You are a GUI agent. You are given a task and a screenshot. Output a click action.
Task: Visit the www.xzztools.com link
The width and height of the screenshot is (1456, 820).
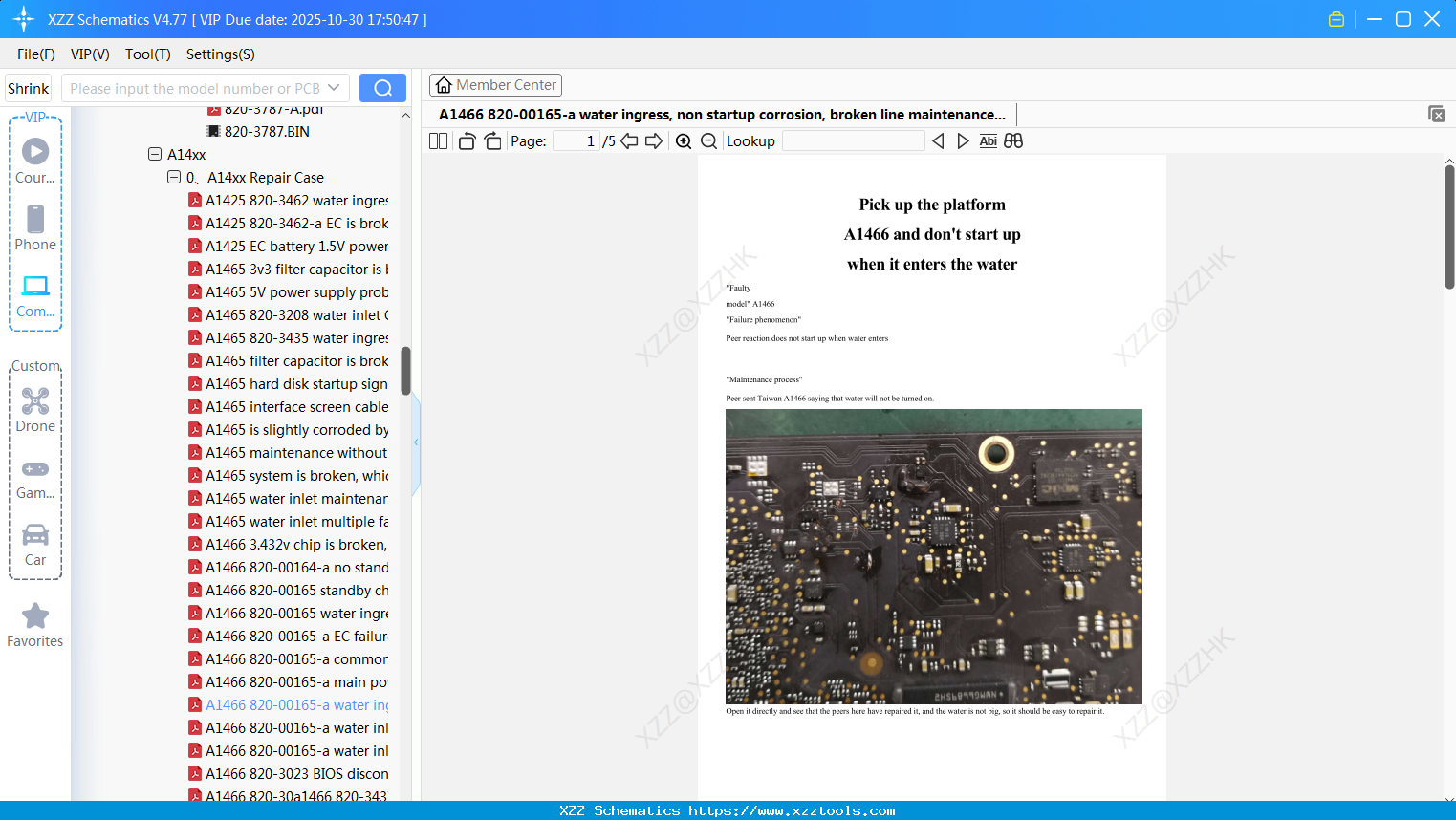pos(792,810)
